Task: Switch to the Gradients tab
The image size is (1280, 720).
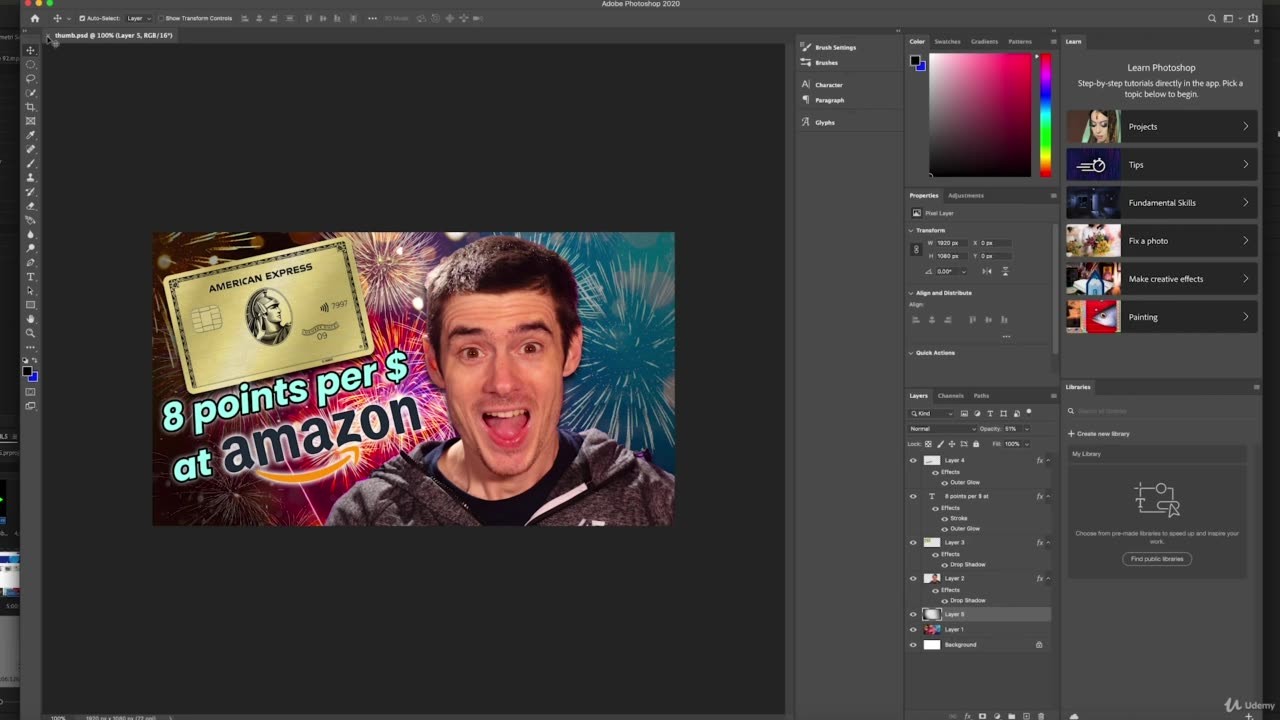Action: (x=984, y=42)
